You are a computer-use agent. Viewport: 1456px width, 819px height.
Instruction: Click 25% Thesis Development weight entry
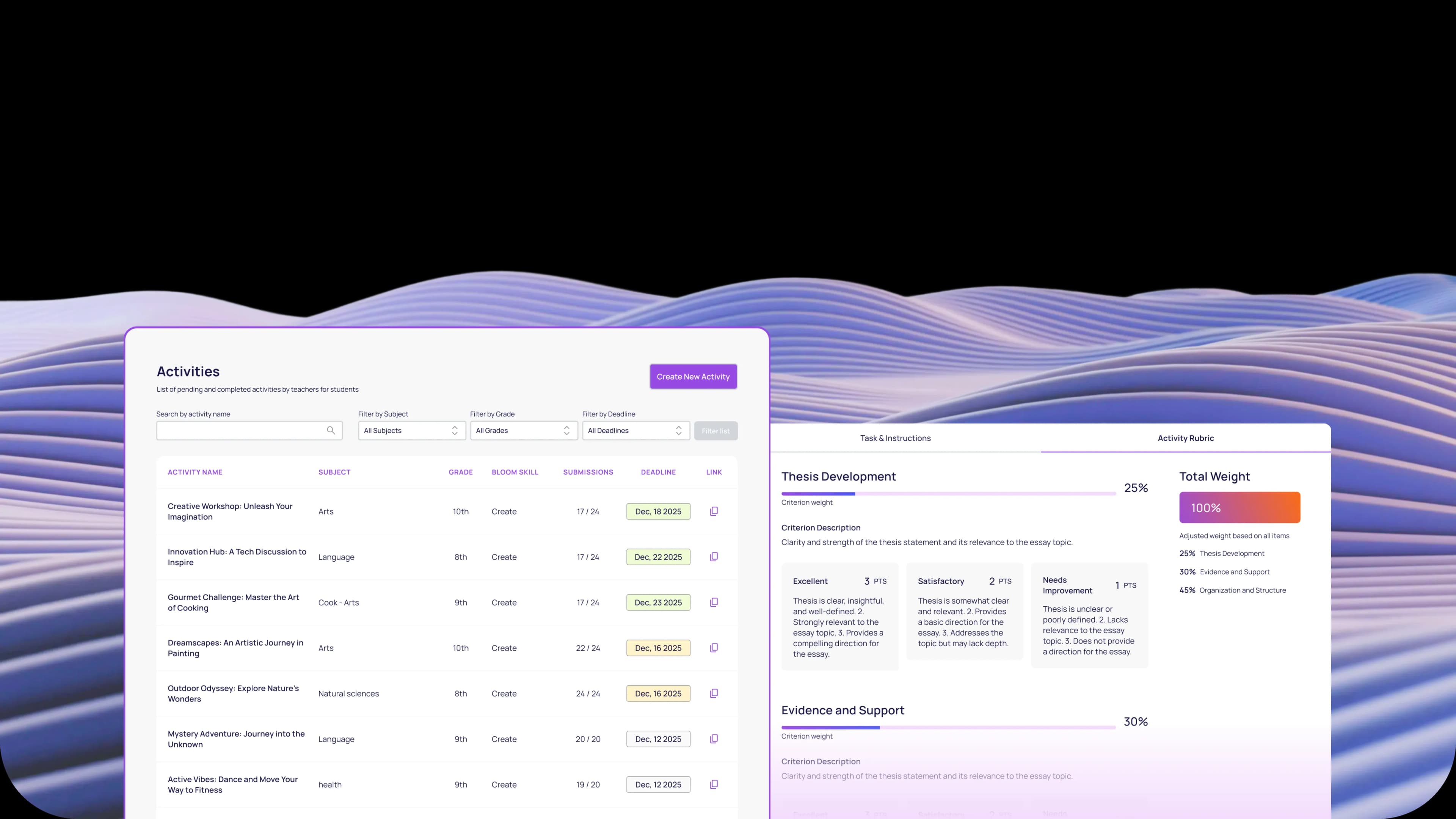pos(1221,553)
